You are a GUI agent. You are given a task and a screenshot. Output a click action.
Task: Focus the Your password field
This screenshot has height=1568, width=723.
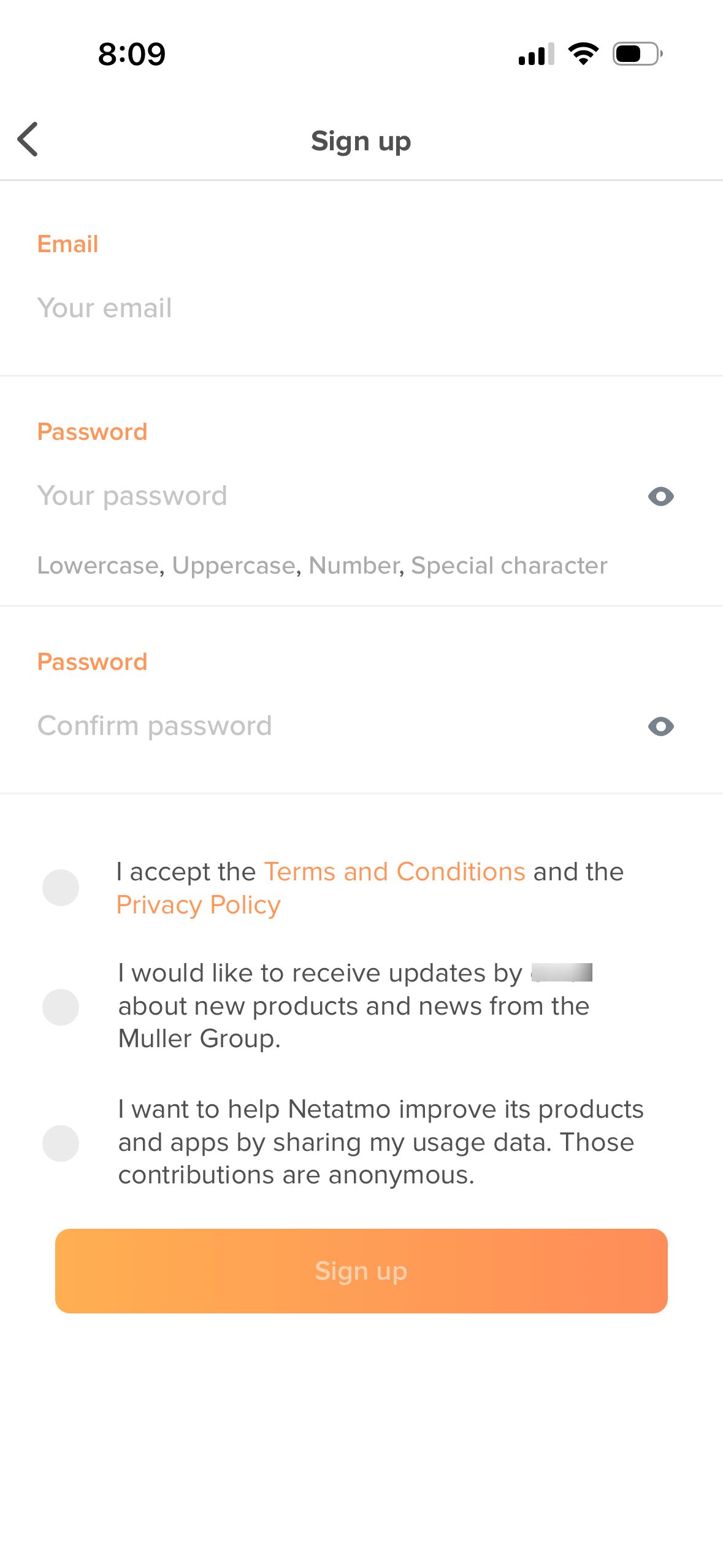245,496
